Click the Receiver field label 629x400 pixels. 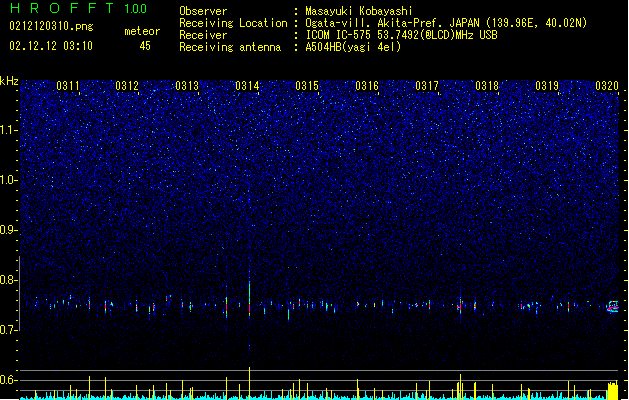(203, 35)
